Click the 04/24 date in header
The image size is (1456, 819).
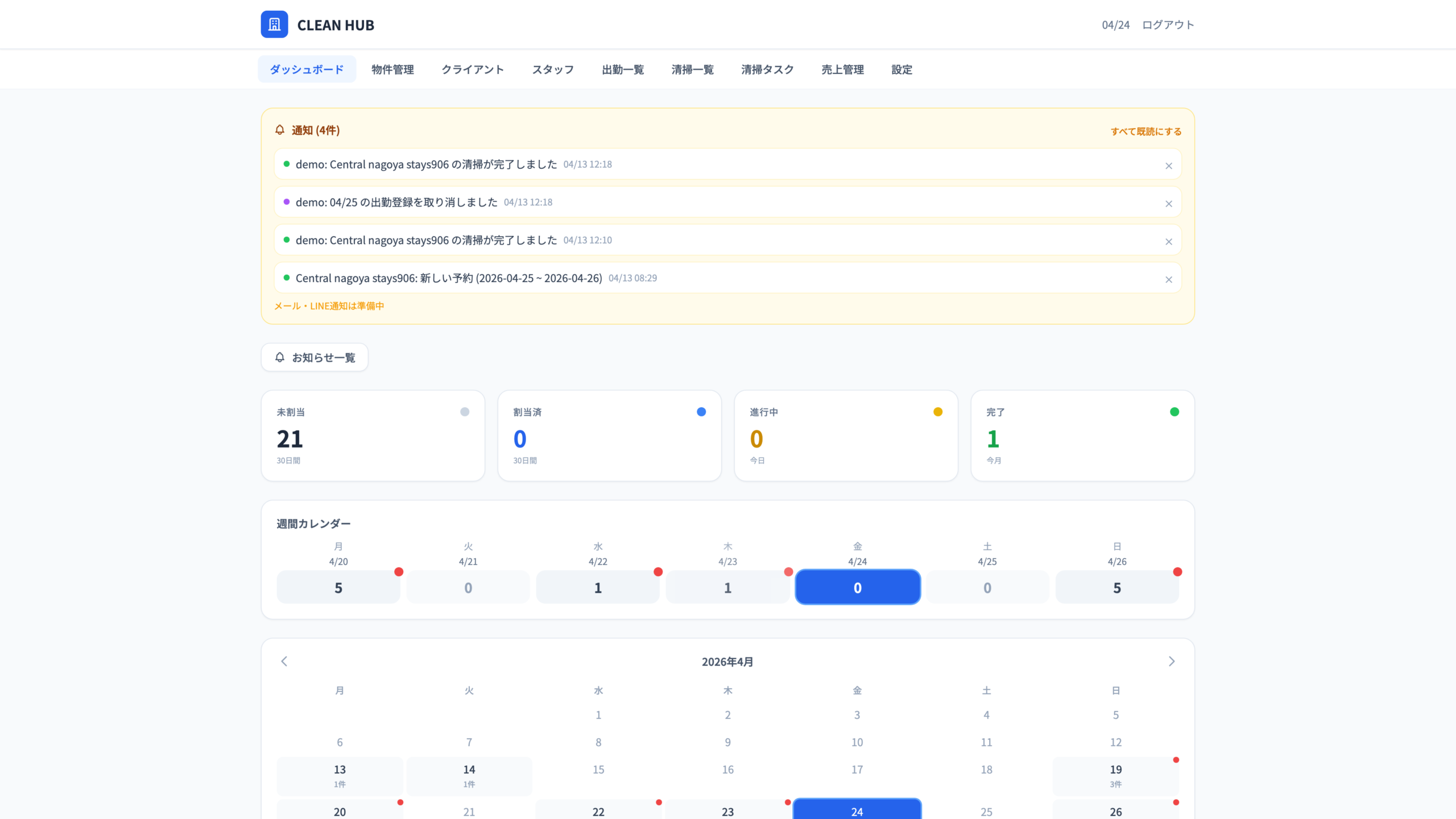[1116, 25]
